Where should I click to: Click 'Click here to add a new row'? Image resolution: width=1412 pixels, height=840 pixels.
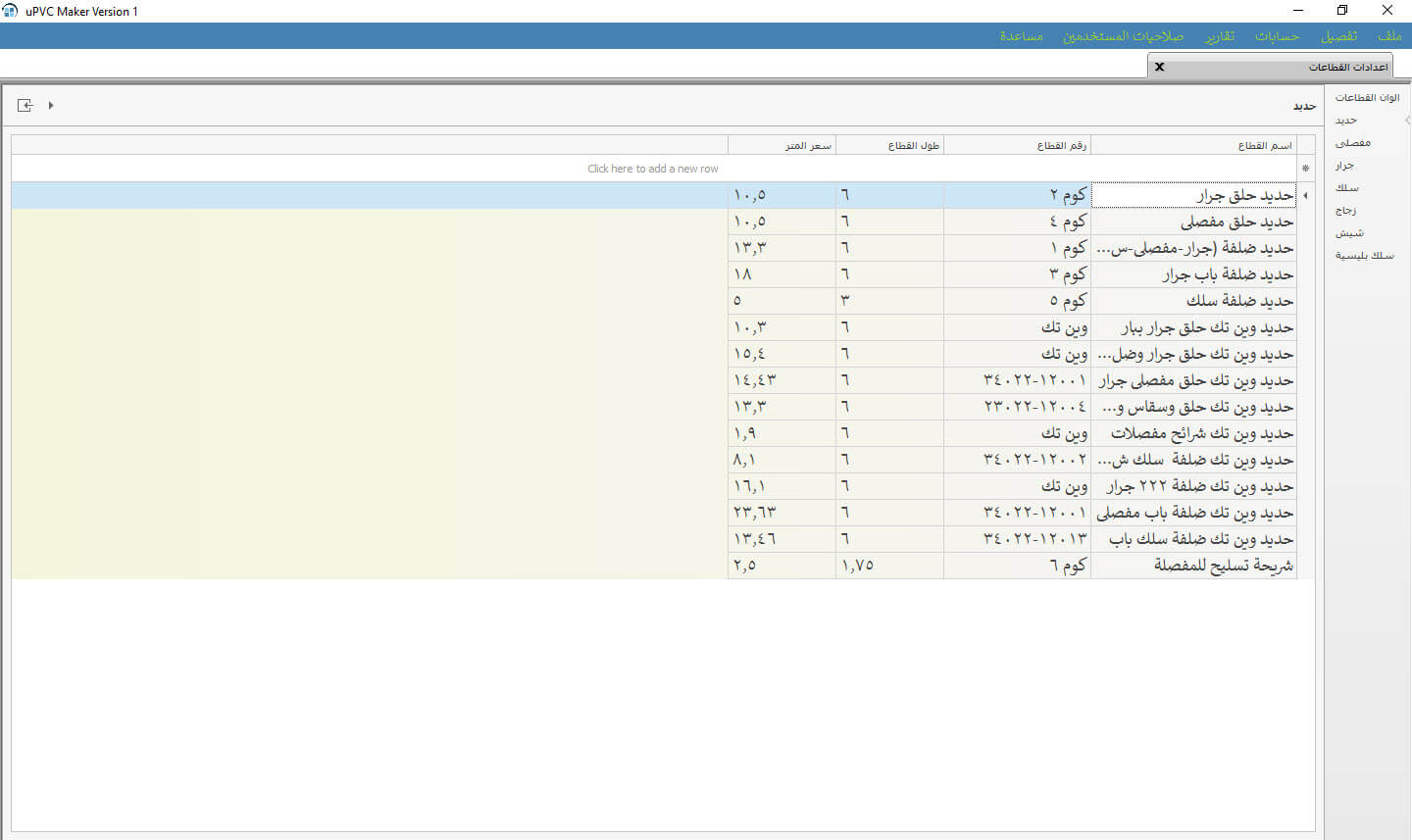tap(652, 169)
